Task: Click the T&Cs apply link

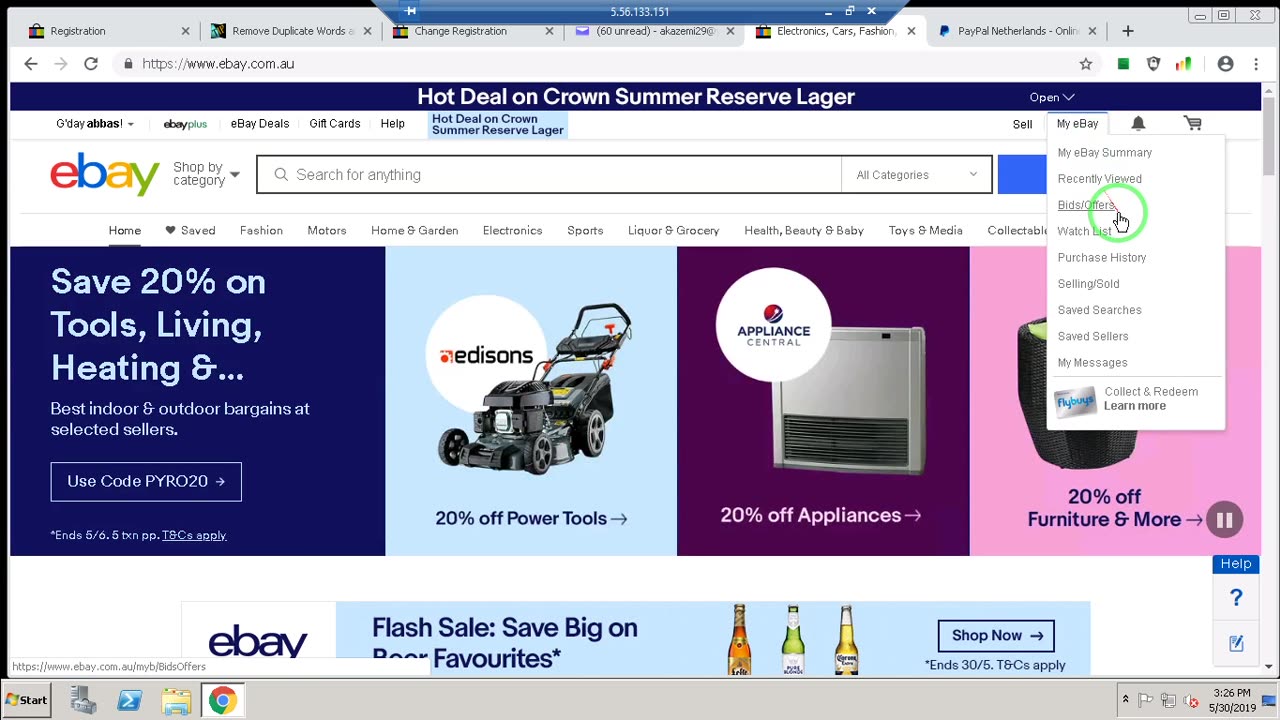Action: (x=194, y=535)
